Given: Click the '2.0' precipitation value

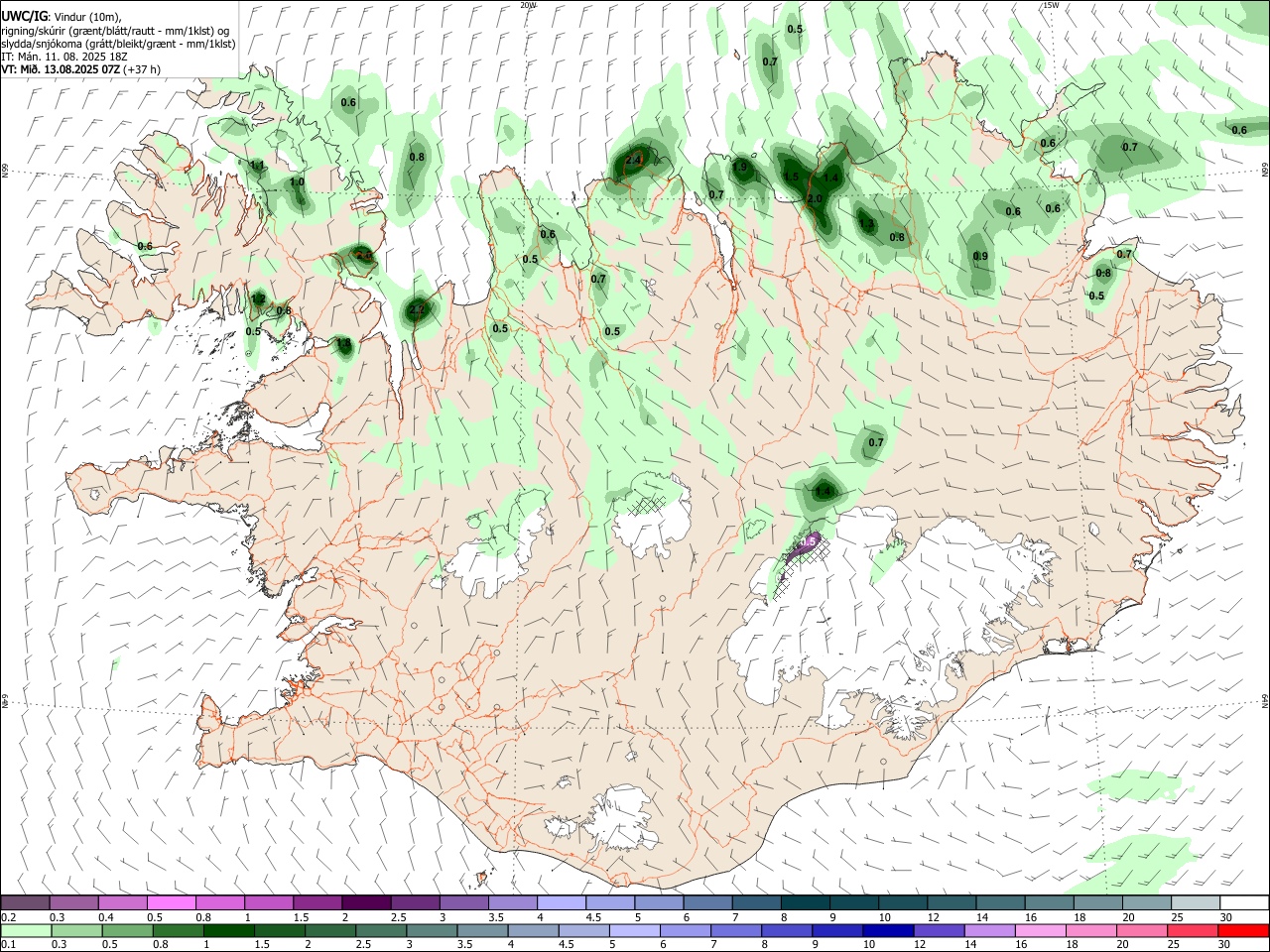Looking at the screenshot, I should coord(815,199).
